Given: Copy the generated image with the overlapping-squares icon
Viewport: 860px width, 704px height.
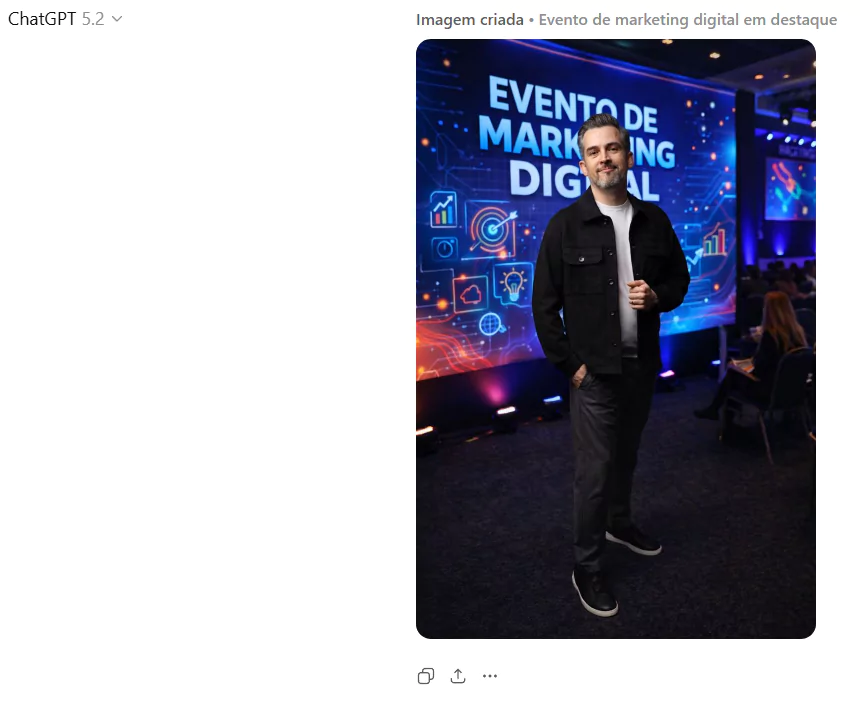Looking at the screenshot, I should [426, 676].
